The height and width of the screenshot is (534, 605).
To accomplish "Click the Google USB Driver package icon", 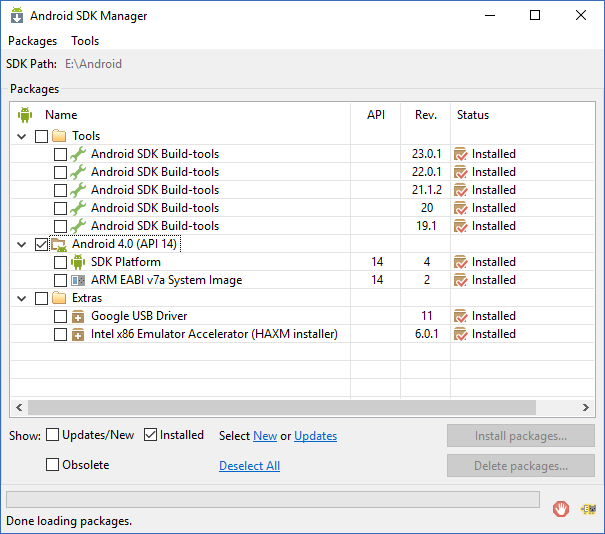I will point(78,316).
